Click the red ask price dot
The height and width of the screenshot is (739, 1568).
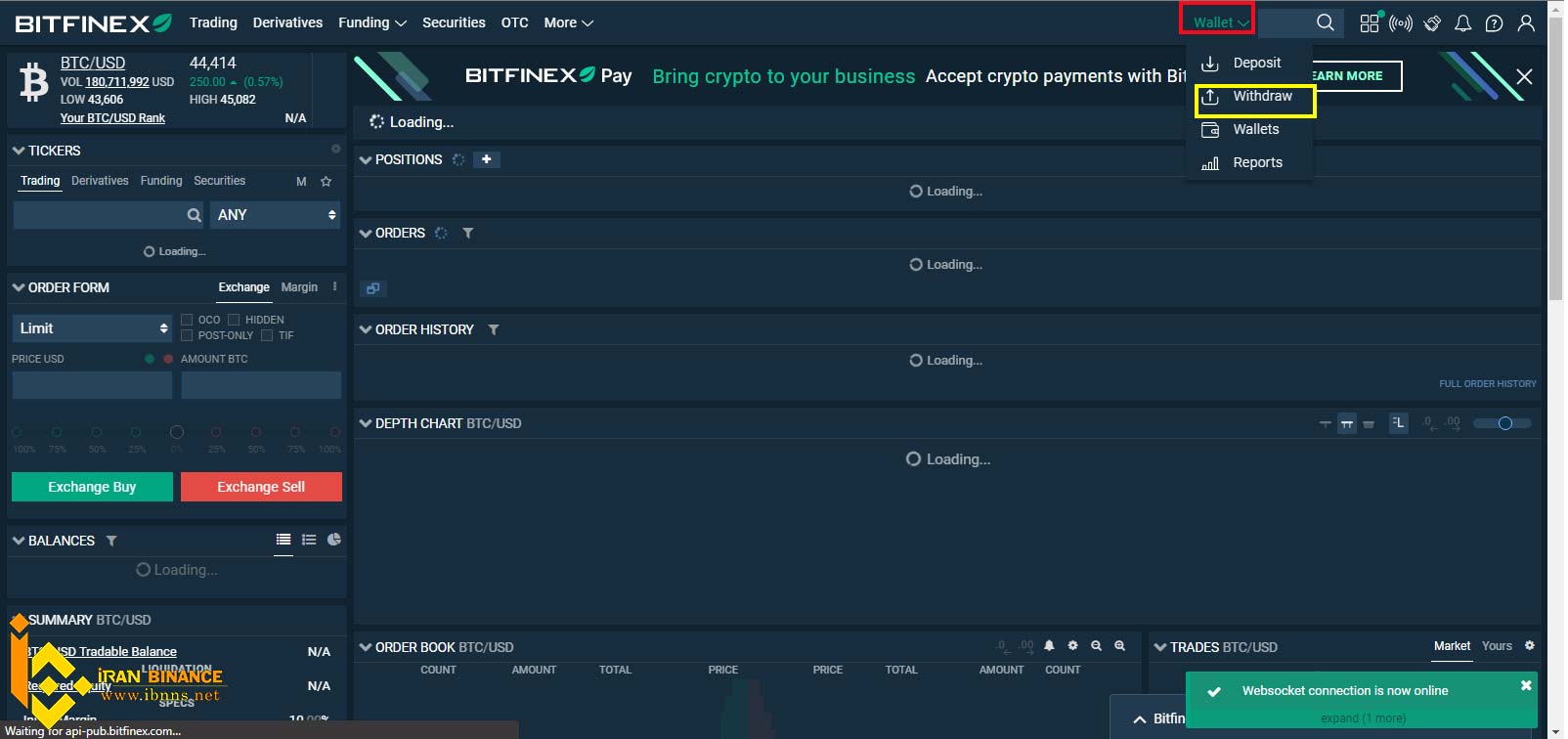168,359
